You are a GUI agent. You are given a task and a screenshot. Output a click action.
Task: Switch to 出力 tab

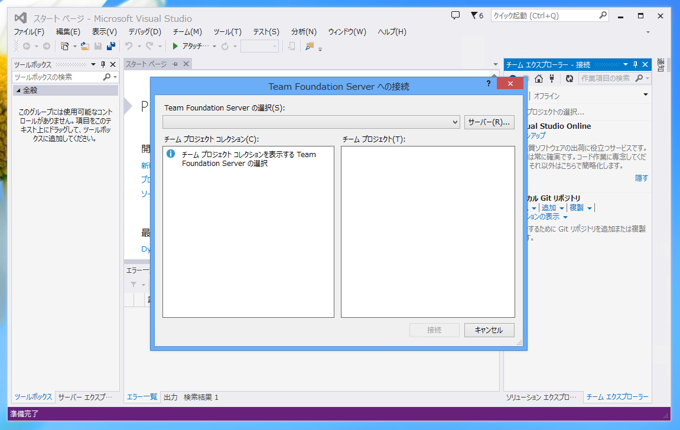pyautogui.click(x=170, y=397)
